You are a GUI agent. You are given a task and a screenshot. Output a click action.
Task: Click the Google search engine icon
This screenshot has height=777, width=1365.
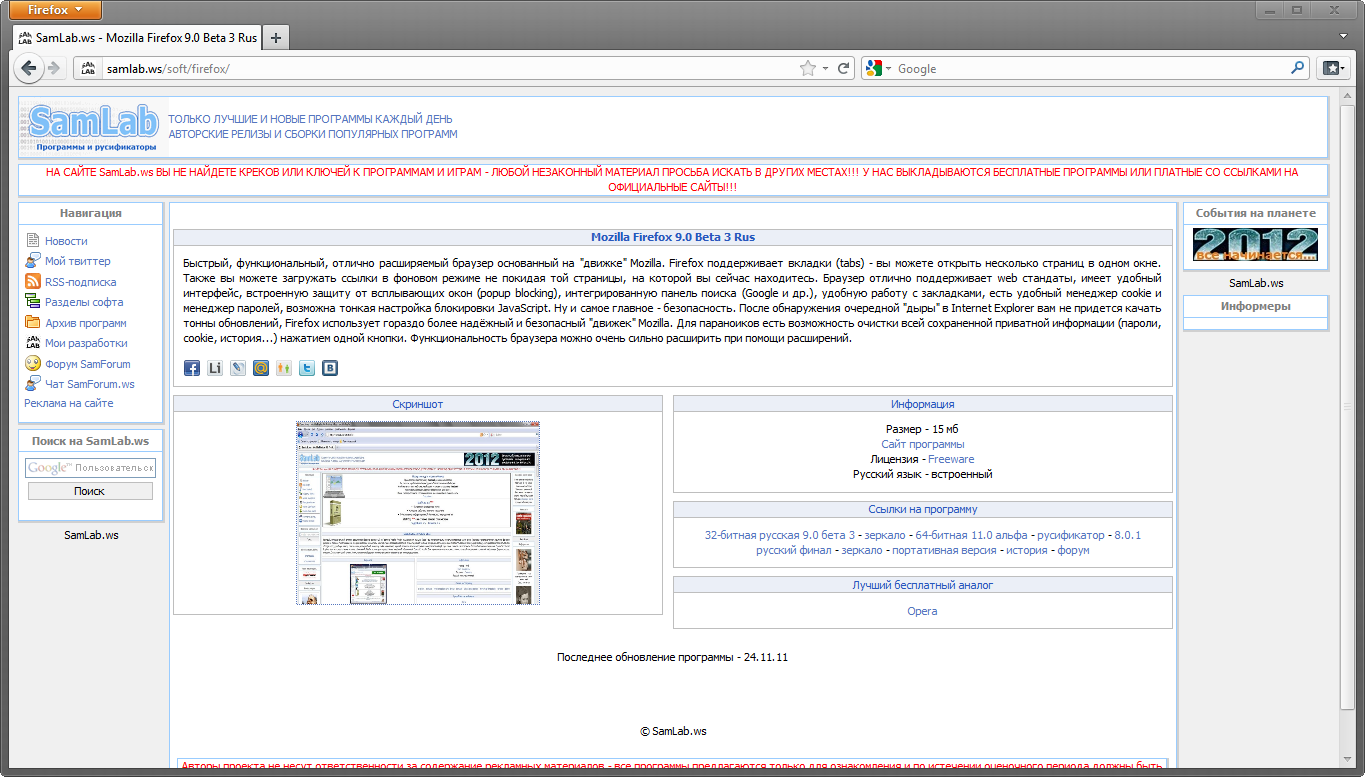(x=874, y=68)
